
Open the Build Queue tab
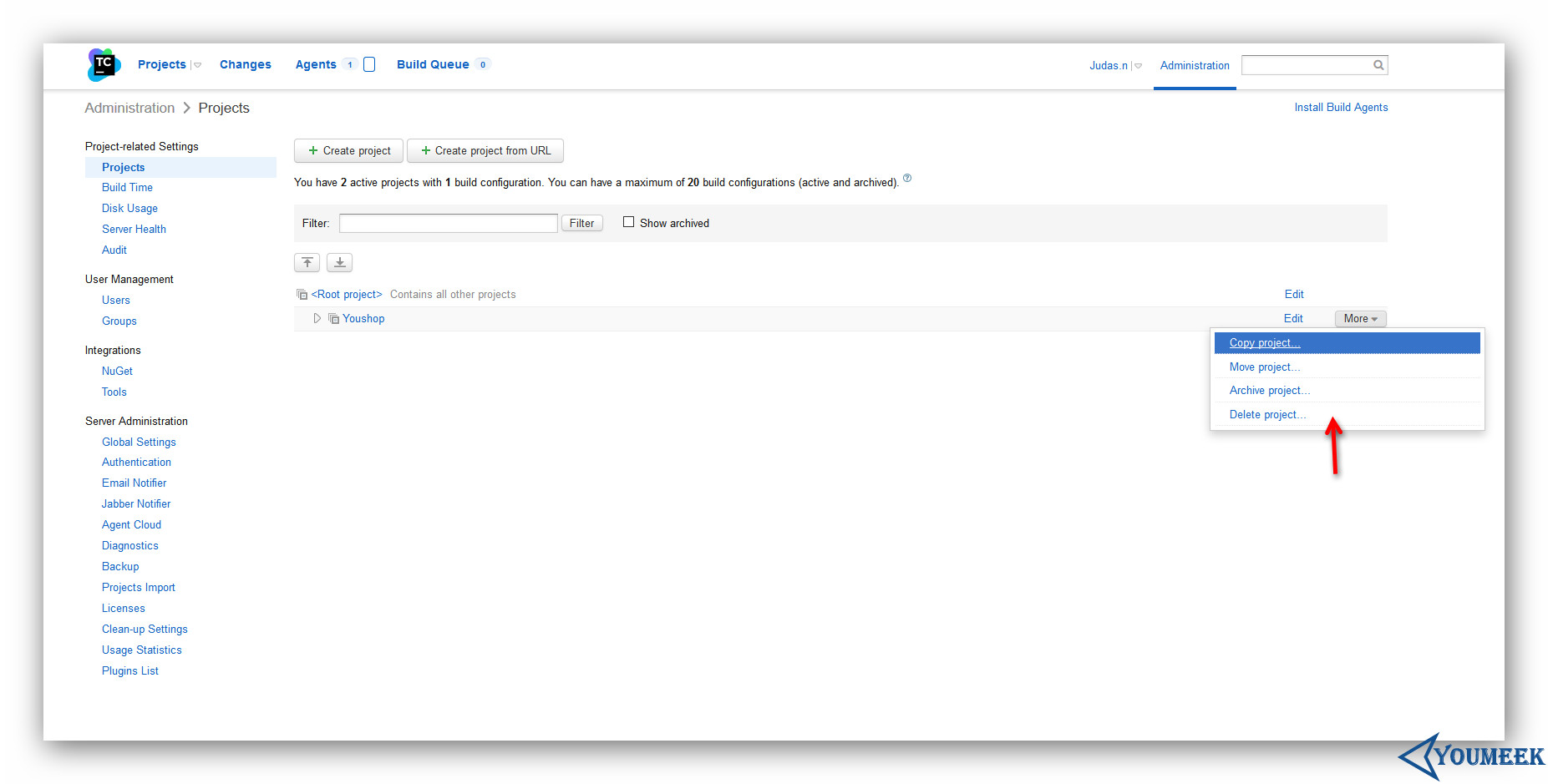coord(433,64)
